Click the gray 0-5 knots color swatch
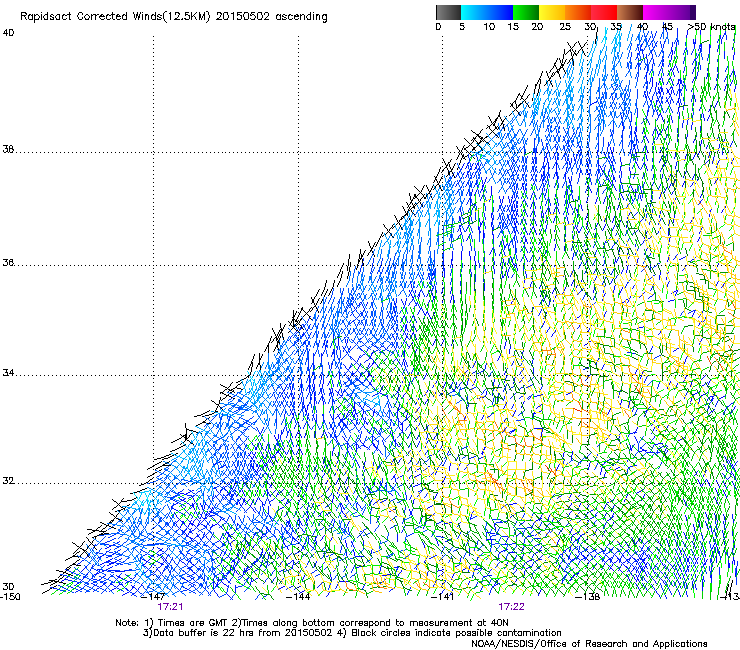740x650 pixels. tap(448, 12)
